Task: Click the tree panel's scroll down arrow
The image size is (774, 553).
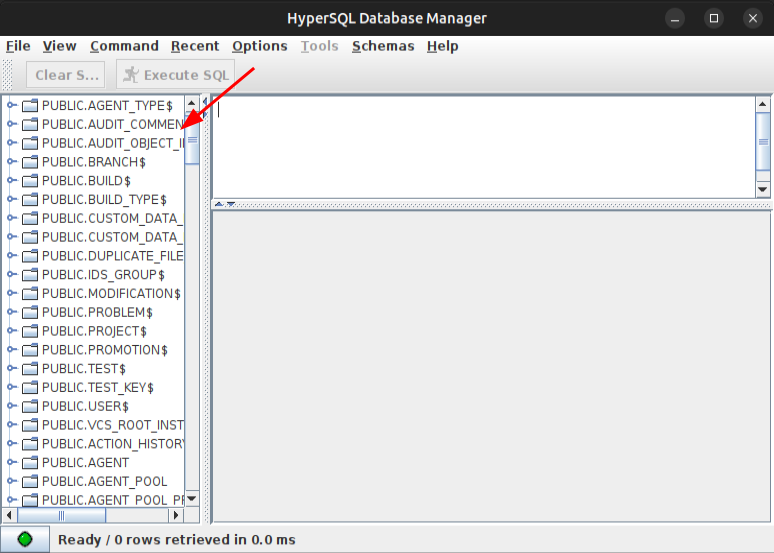Action: pos(192,498)
